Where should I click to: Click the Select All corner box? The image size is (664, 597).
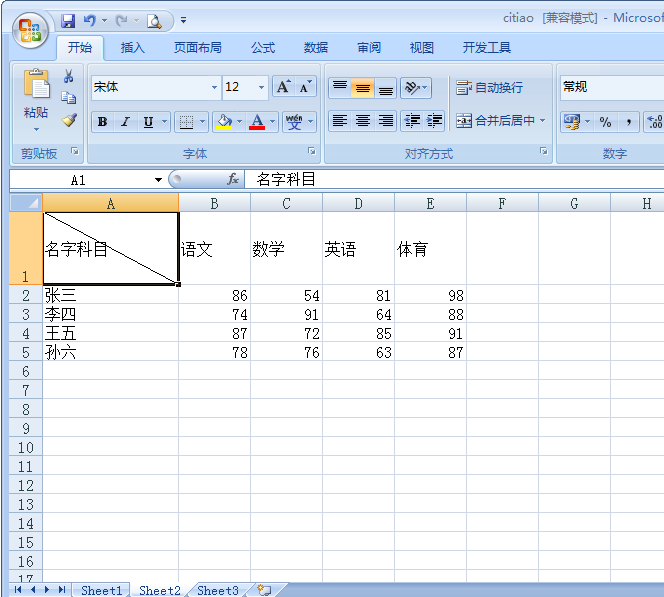pos(26,203)
